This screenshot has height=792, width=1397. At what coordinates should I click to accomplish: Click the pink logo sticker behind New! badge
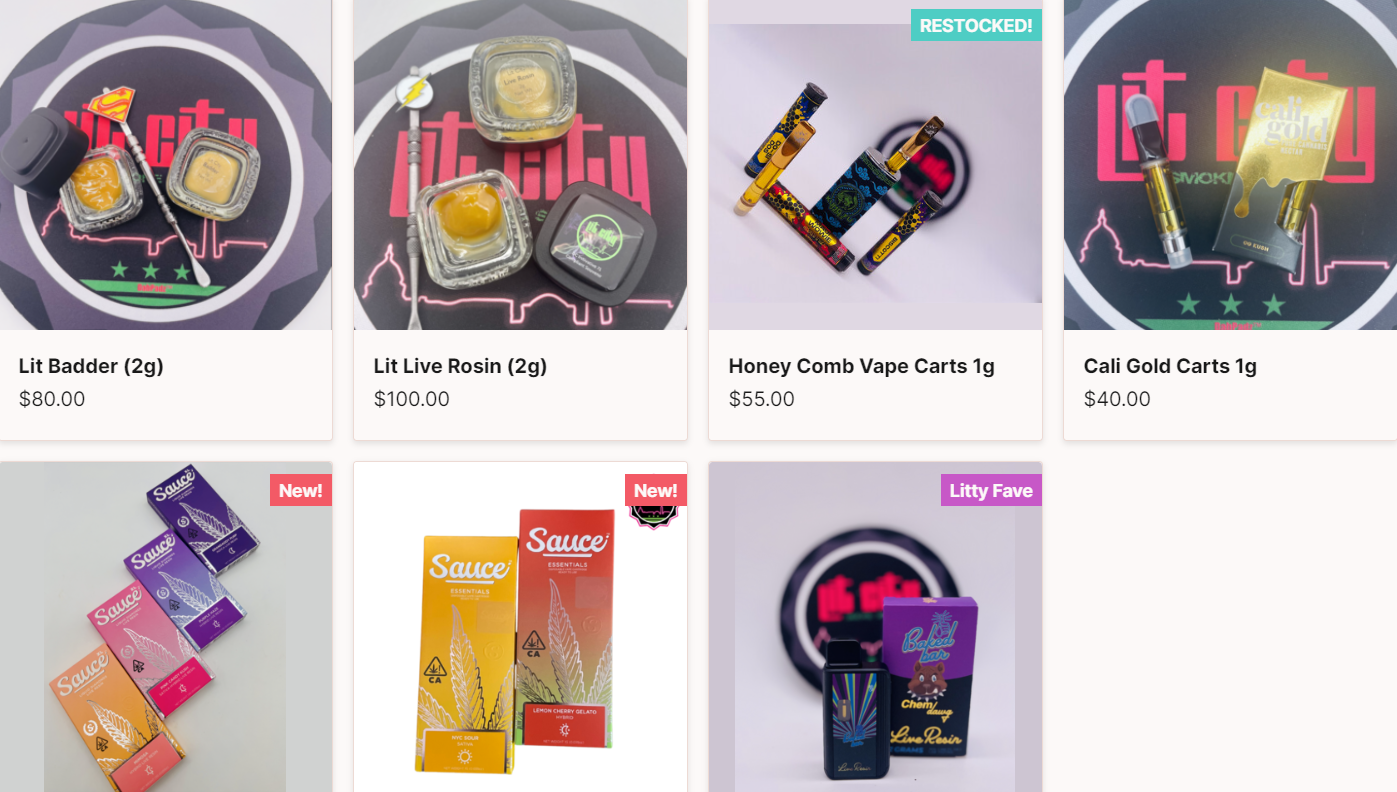(653, 516)
